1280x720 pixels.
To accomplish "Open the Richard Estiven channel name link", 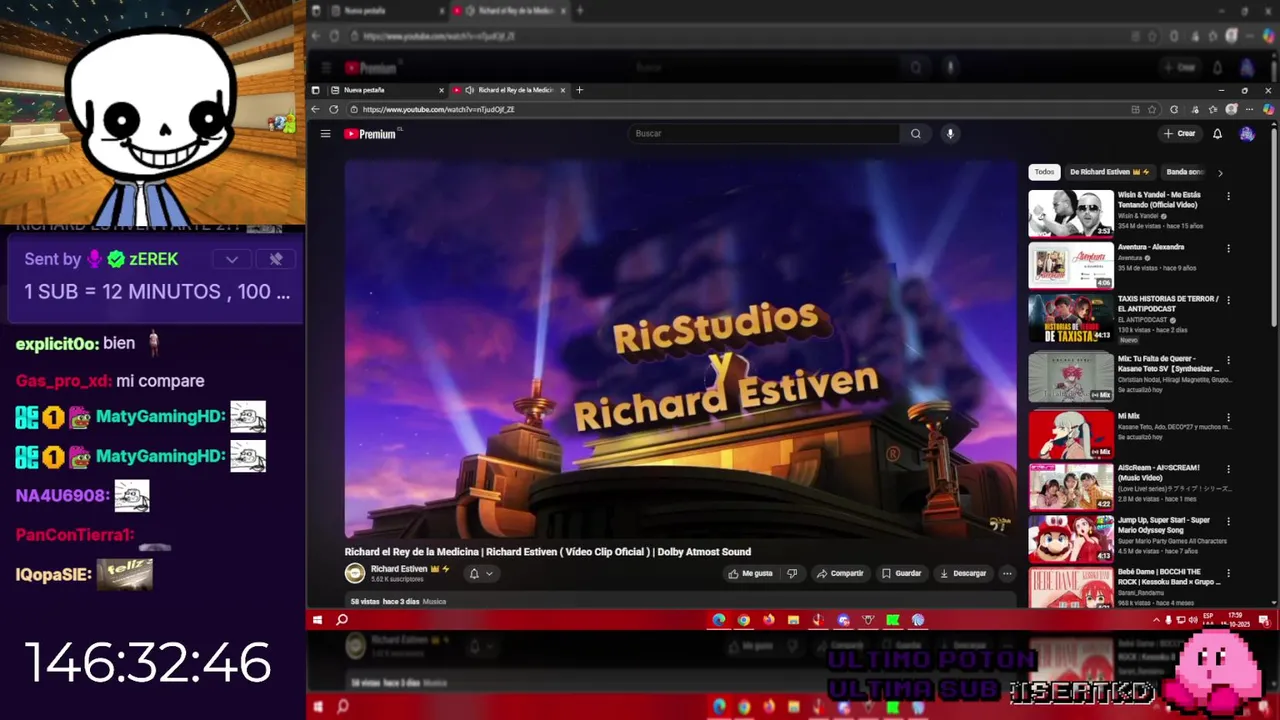I will tap(399, 569).
